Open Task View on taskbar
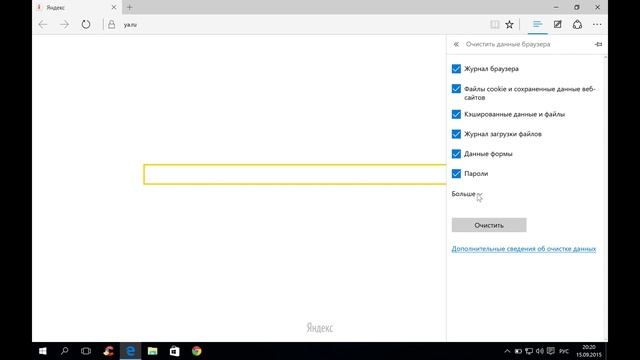 86,351
